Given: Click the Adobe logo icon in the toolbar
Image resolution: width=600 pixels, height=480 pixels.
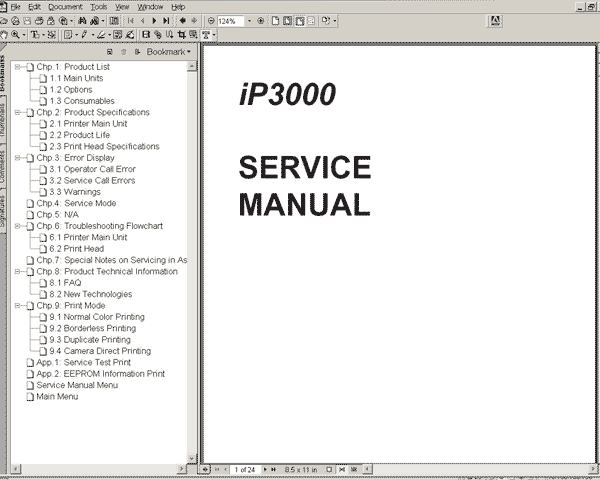Looking at the screenshot, I should pyautogui.click(x=496, y=21).
